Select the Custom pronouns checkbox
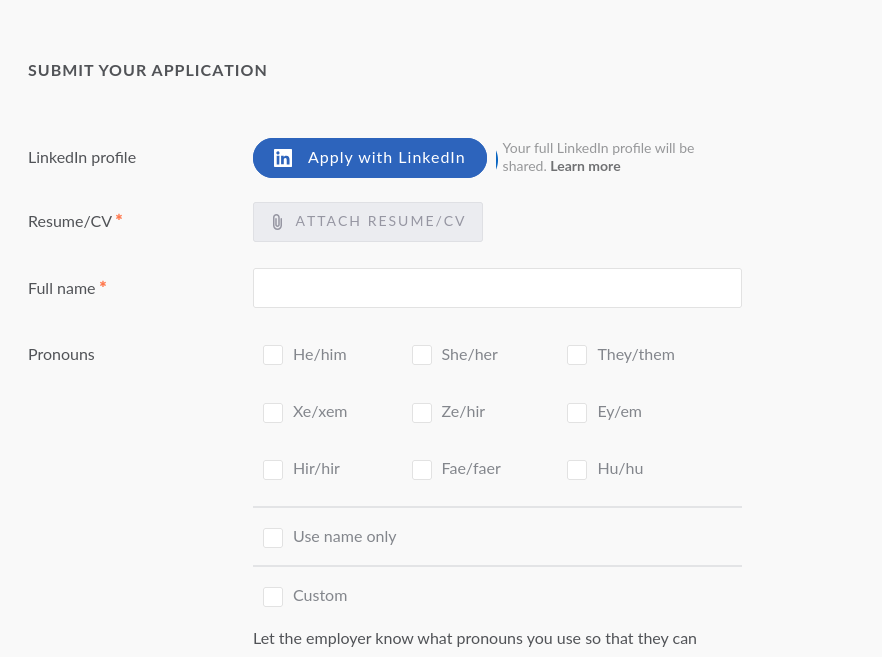882x657 pixels. point(273,597)
